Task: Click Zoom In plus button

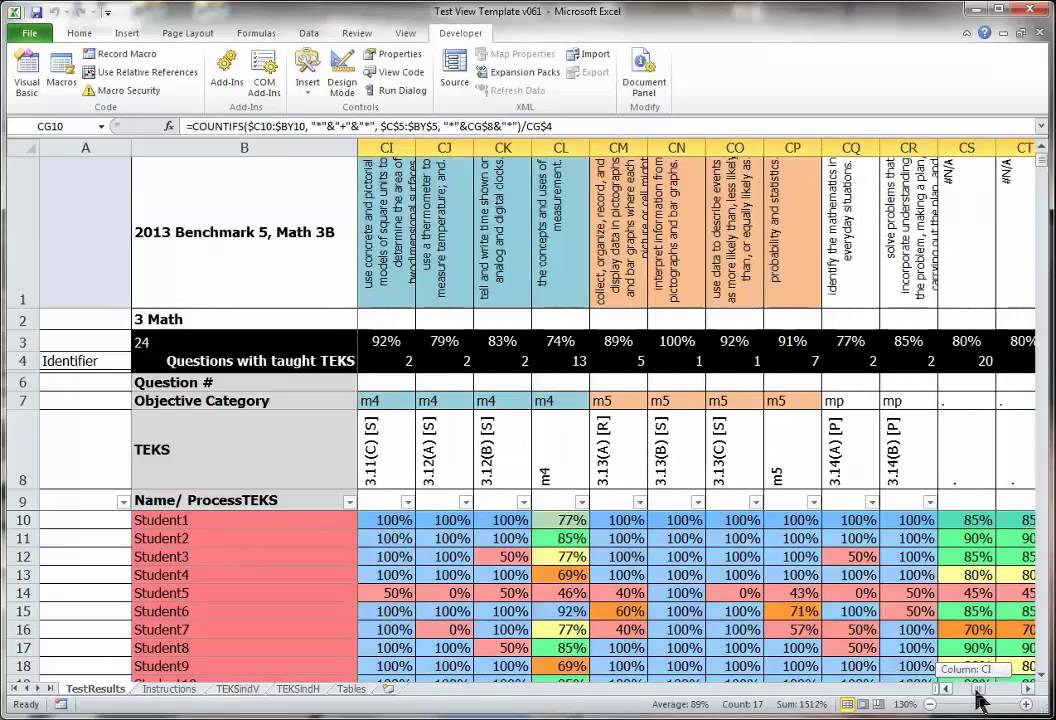Action: 1026,705
